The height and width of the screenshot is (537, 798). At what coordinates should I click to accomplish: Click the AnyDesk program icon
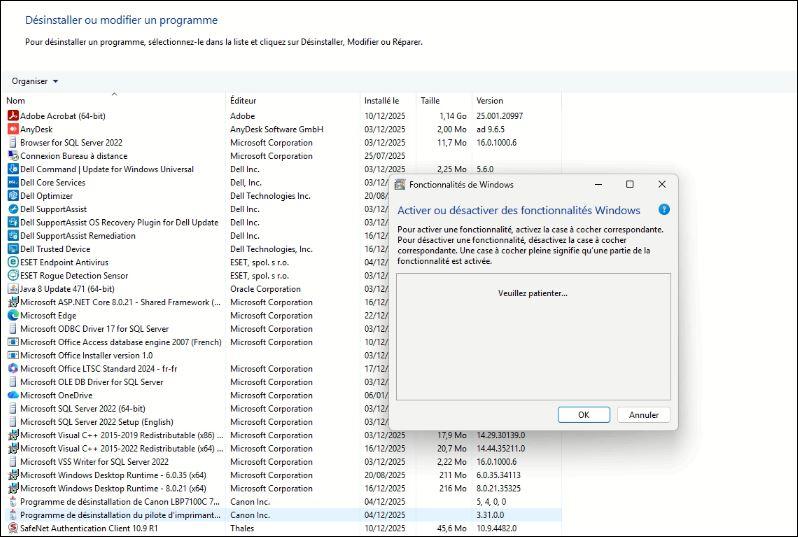coord(13,129)
